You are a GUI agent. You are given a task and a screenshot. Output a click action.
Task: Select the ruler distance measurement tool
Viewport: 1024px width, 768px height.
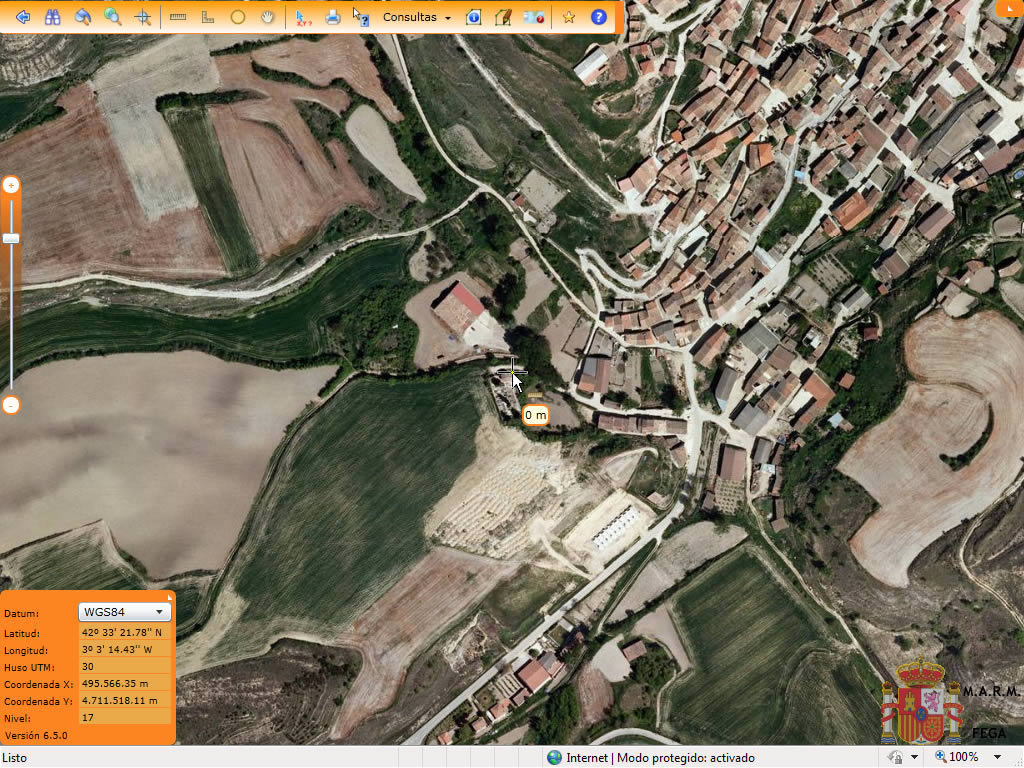[x=178, y=17]
